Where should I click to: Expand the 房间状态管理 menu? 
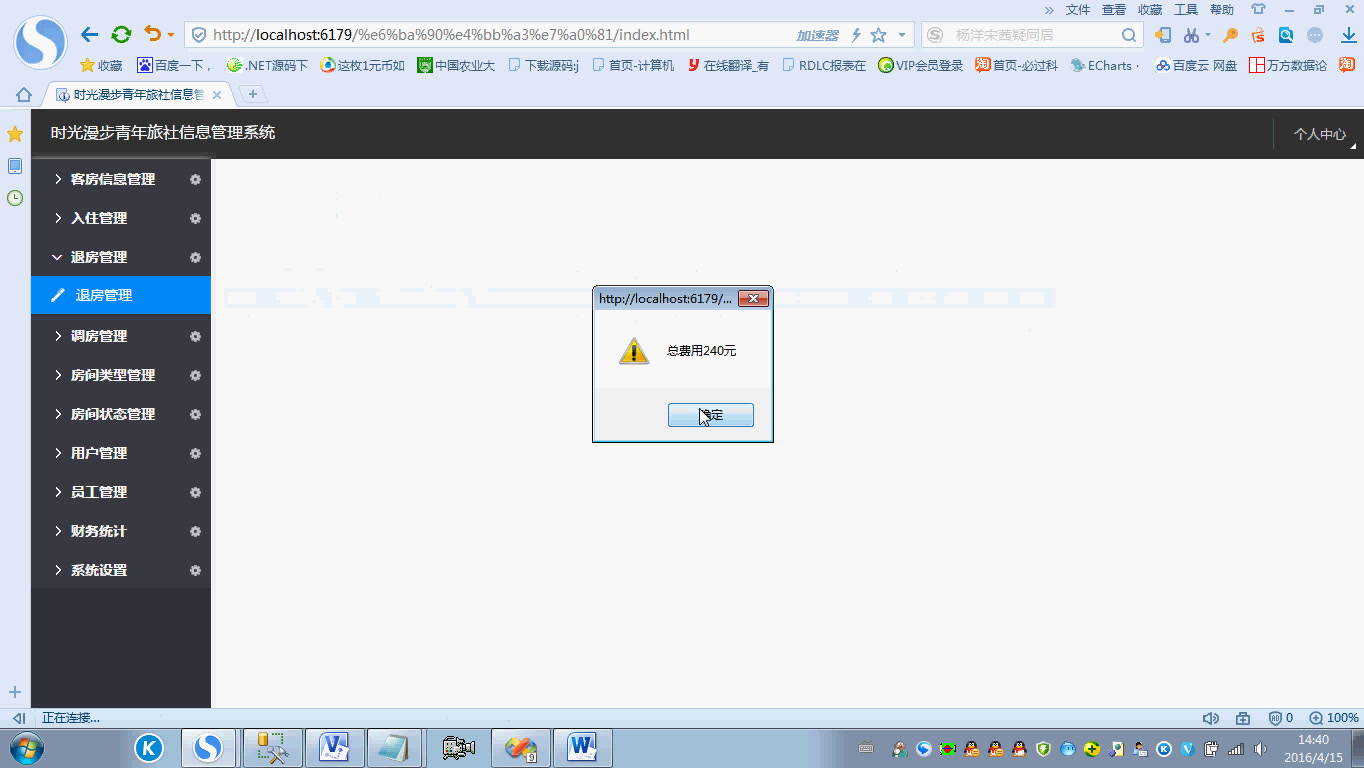[121, 414]
